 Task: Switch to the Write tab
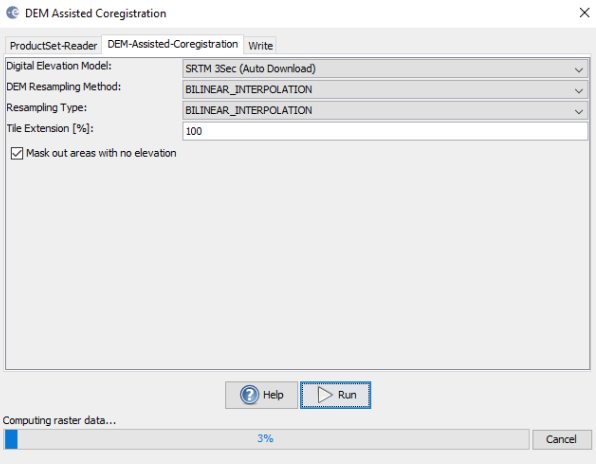click(x=260, y=46)
